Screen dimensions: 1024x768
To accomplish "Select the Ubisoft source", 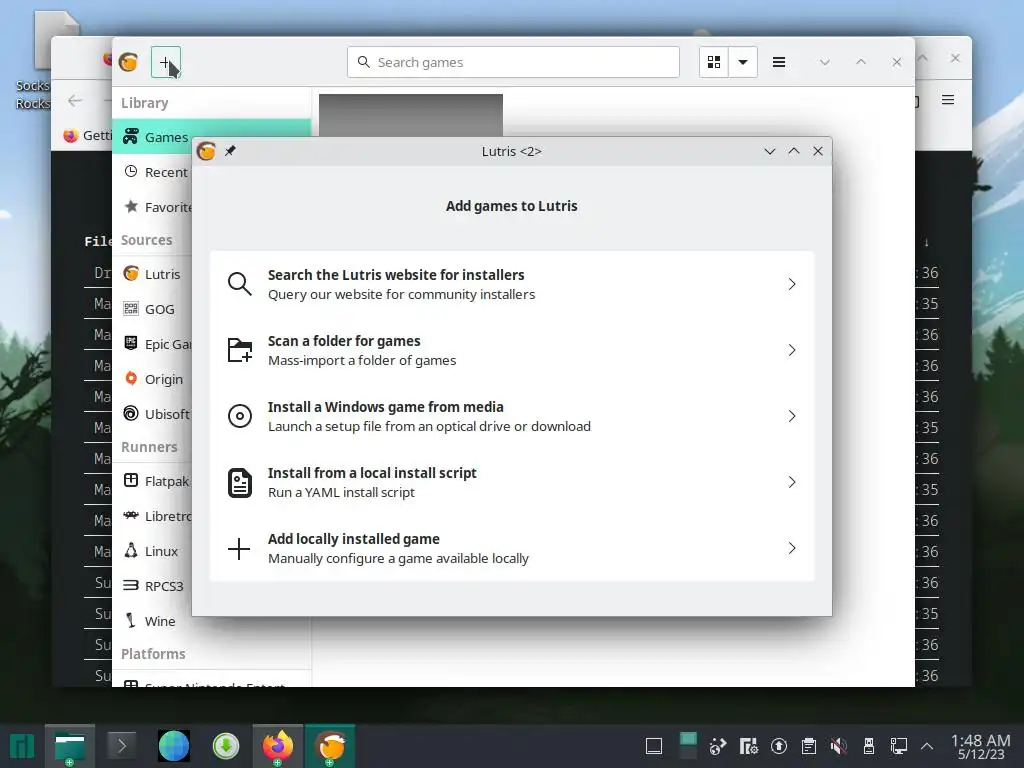I will tap(153, 413).
